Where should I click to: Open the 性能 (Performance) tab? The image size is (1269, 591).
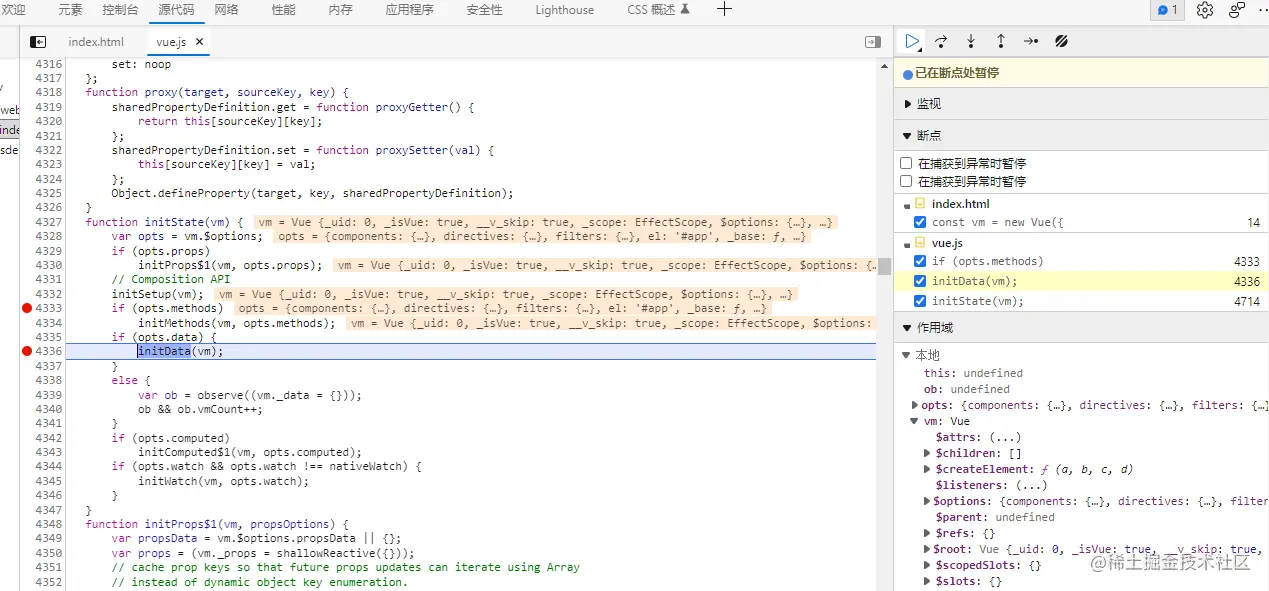pos(283,10)
